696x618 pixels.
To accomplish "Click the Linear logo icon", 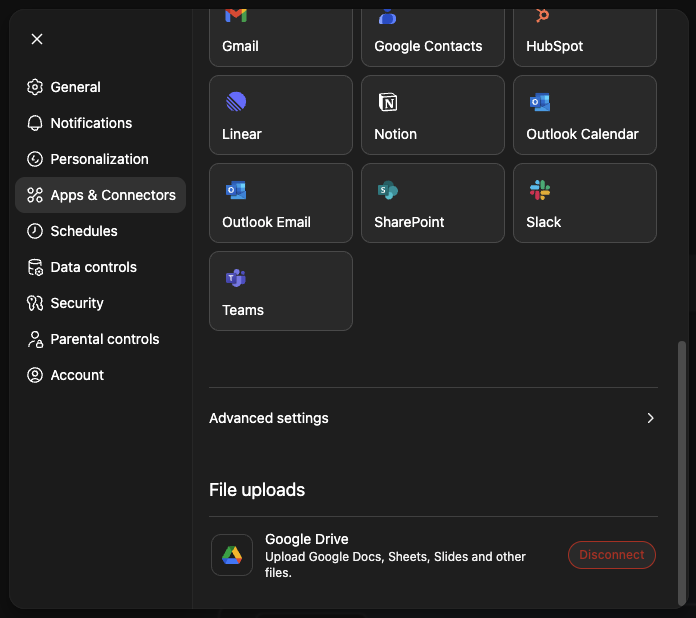I will pos(236,102).
